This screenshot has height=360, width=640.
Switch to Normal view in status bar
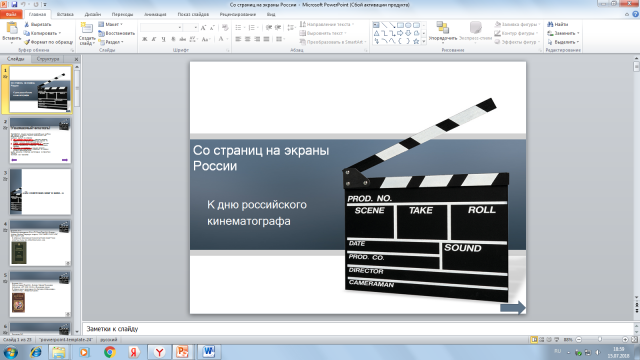pyautogui.click(x=534, y=340)
